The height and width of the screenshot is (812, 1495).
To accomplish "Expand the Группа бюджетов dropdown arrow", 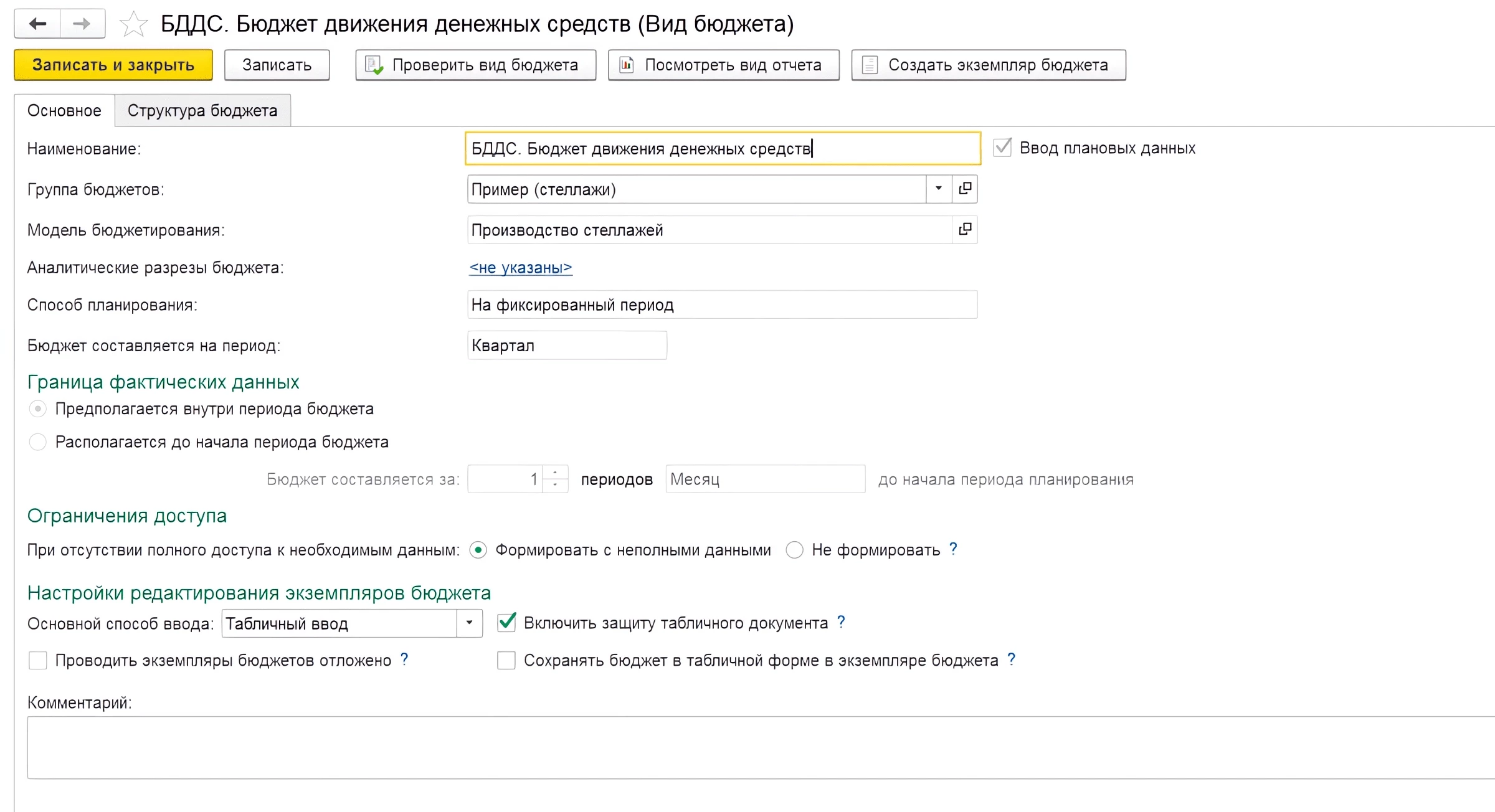I will [x=938, y=189].
